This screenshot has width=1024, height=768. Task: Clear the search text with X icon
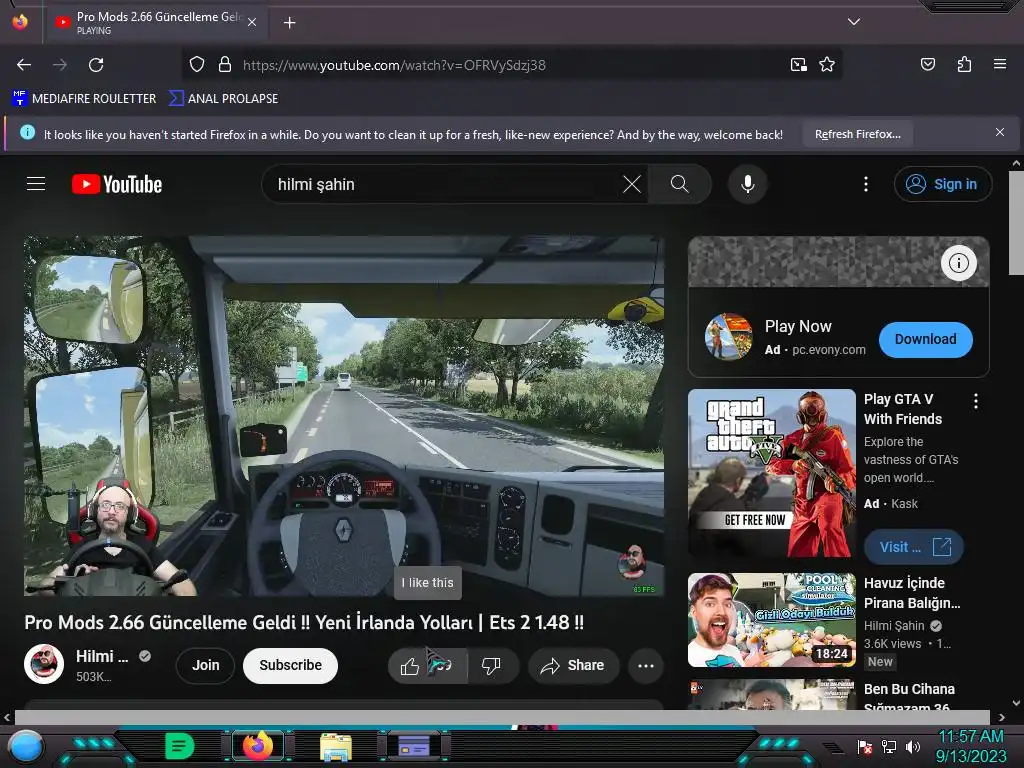click(x=632, y=184)
